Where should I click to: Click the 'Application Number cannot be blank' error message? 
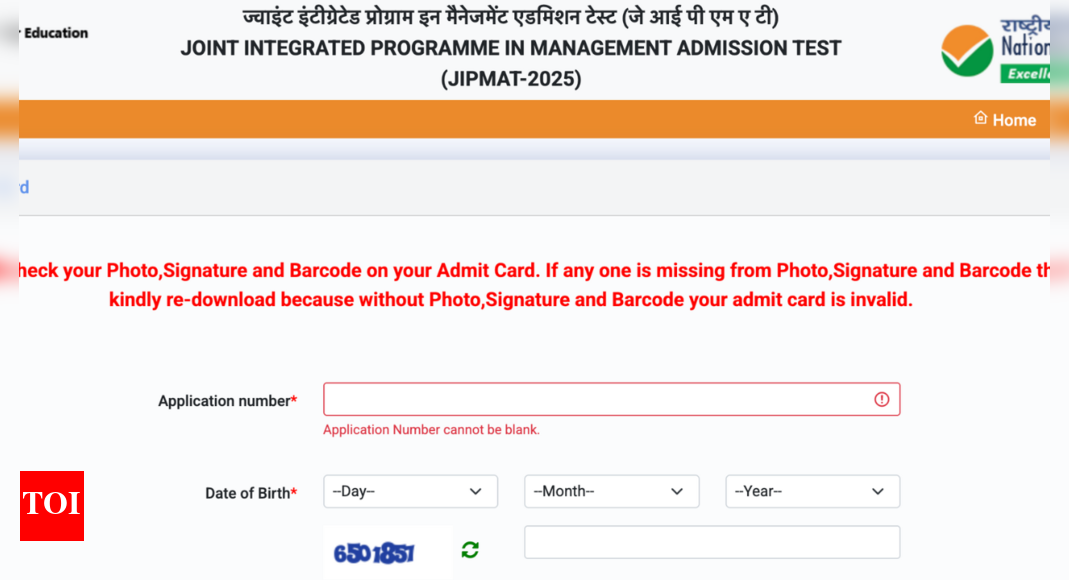point(431,430)
